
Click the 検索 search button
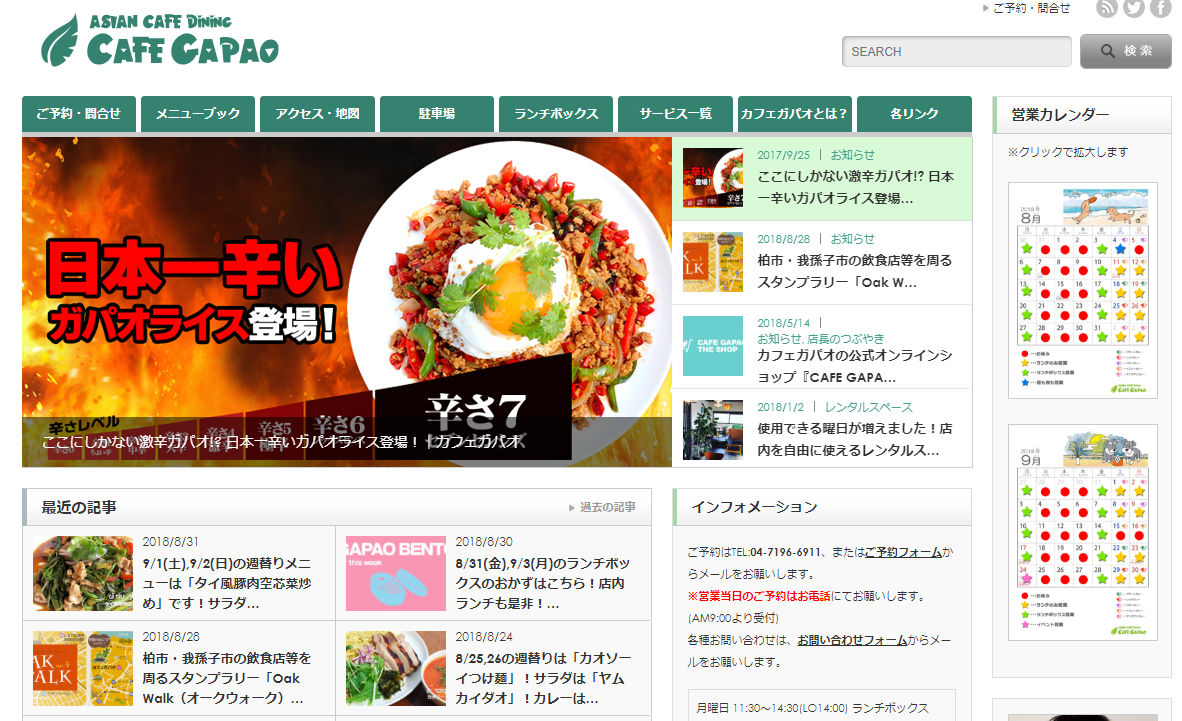click(1125, 51)
